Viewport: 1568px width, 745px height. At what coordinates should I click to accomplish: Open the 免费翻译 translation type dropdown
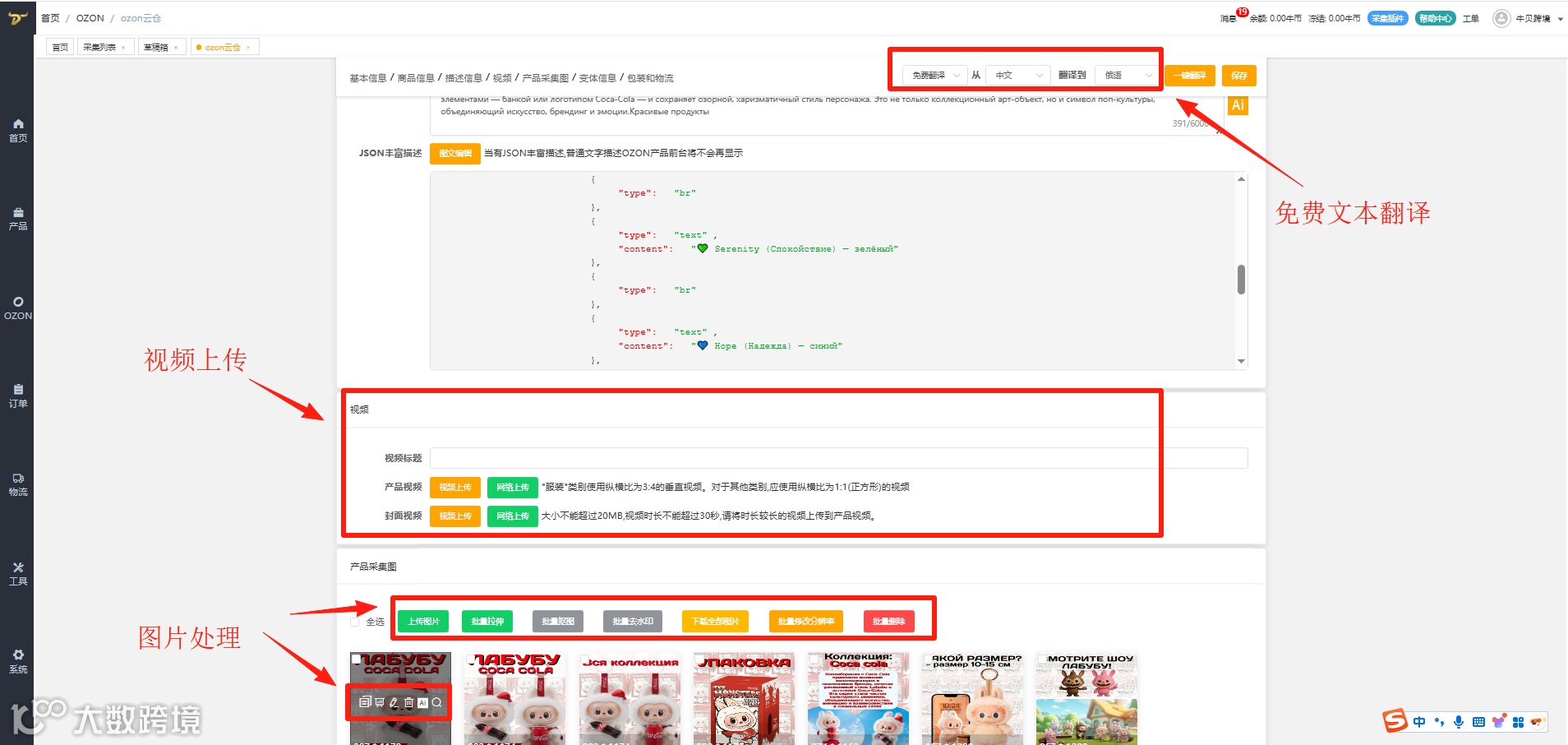935,76
